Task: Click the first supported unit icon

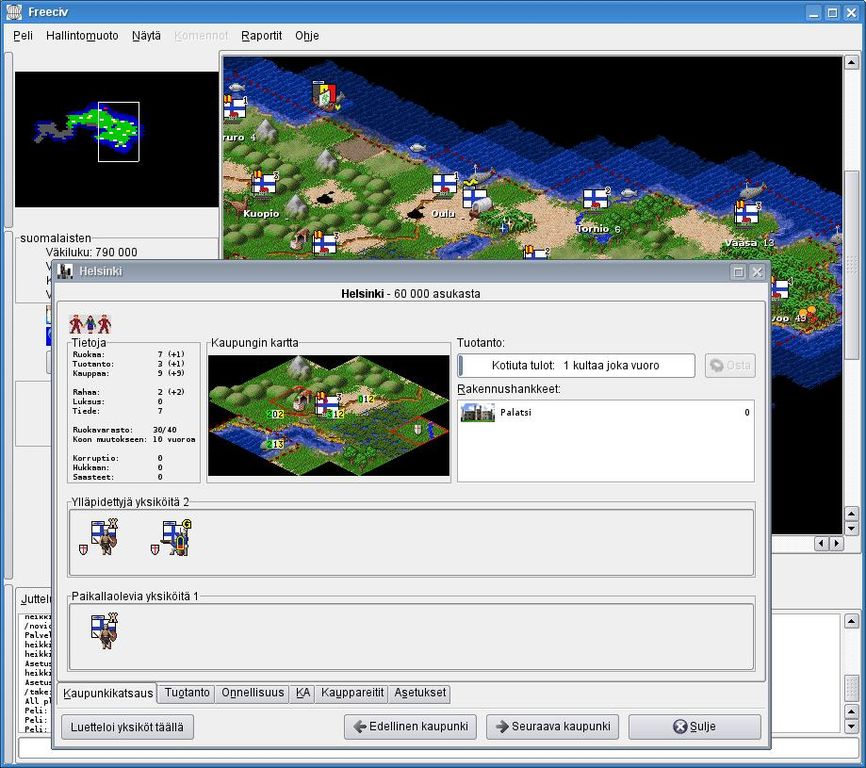Action: point(103,537)
